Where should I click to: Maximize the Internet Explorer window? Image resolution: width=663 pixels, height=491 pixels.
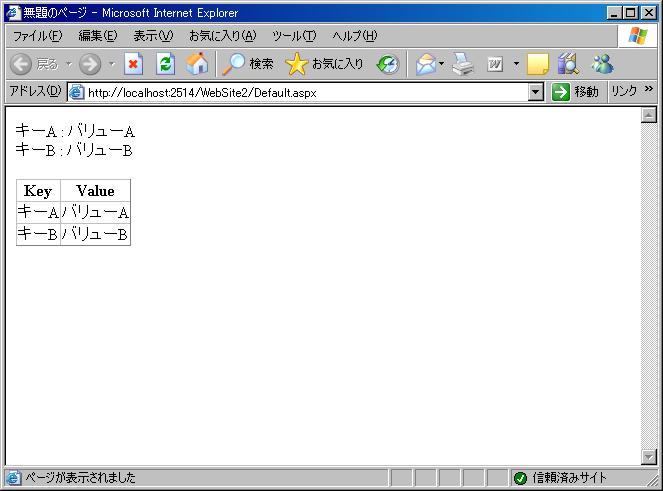pyautogui.click(x=630, y=13)
